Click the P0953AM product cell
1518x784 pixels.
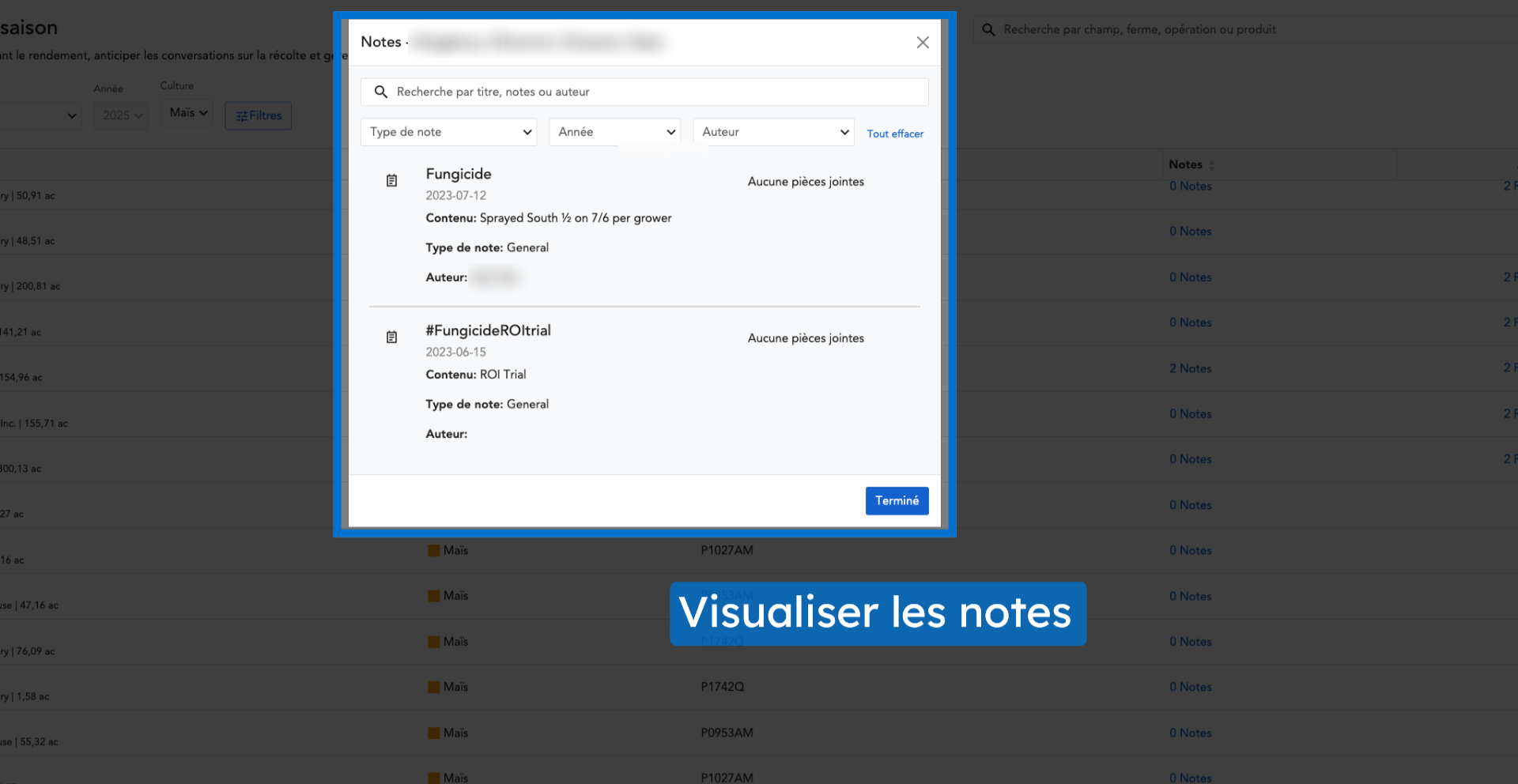pos(727,733)
